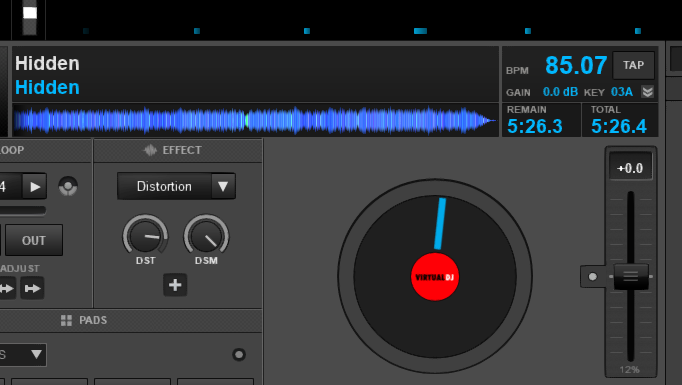Open the EFFECT section header
Image resolution: width=682 pixels, height=385 pixels.
pyautogui.click(x=173, y=150)
